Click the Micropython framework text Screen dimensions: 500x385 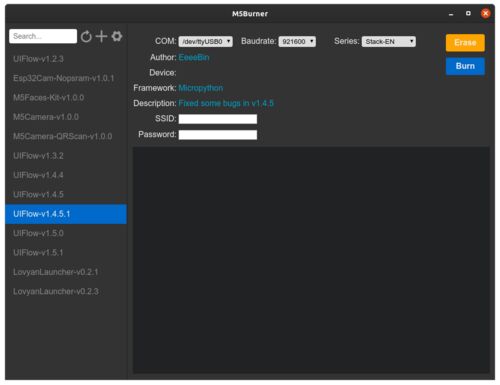pos(201,88)
